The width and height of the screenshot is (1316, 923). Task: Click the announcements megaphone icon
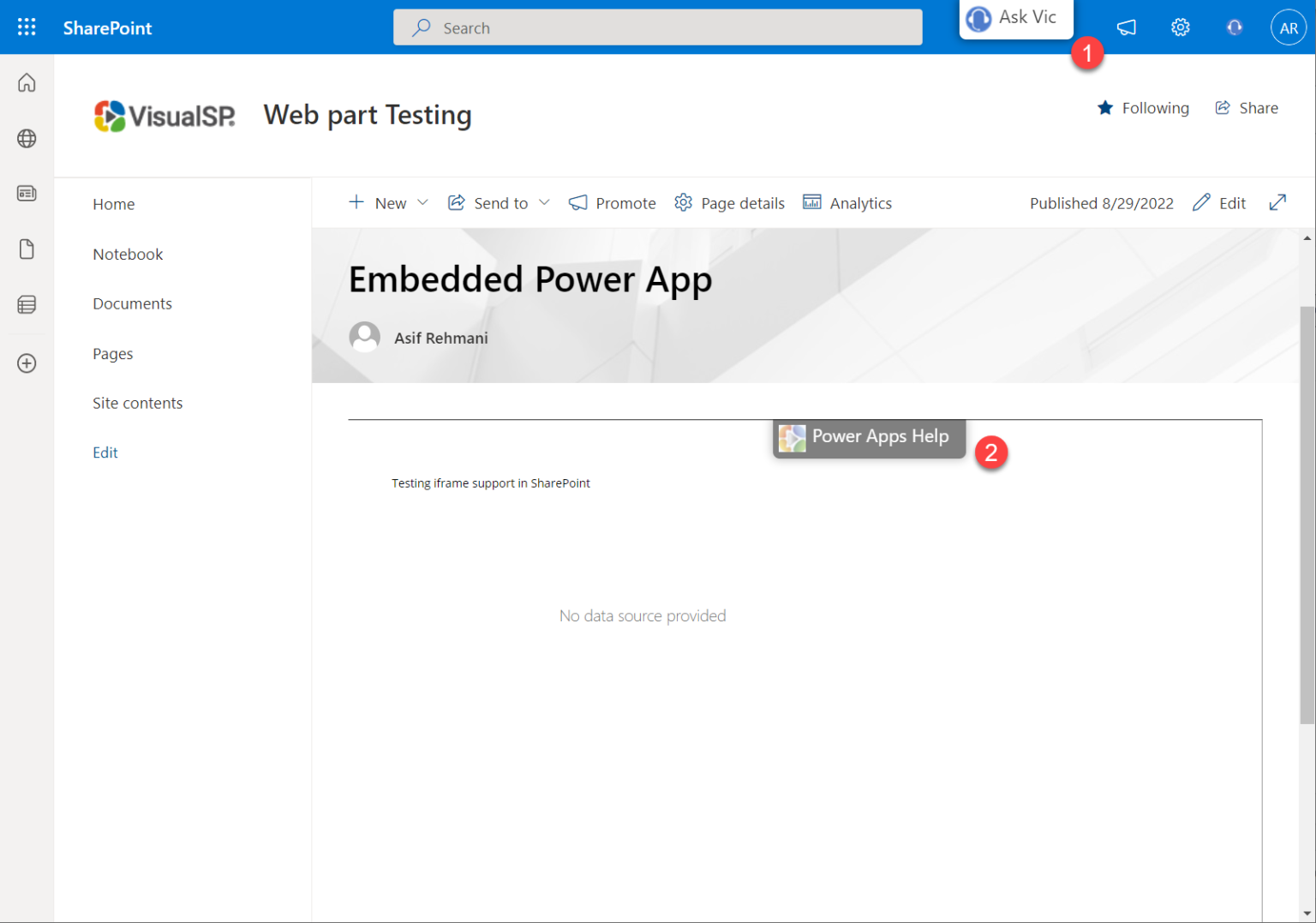coord(1126,27)
